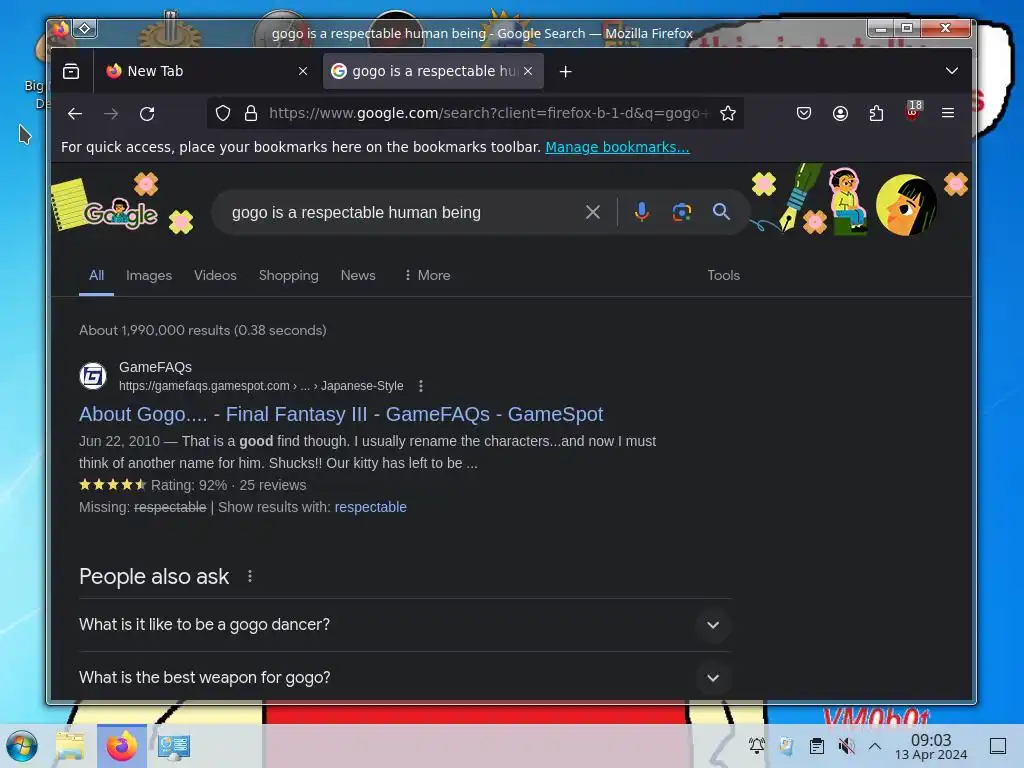Viewport: 1024px width, 768px height.
Task: Open the clipboard icon in the system tray
Action: click(816, 746)
